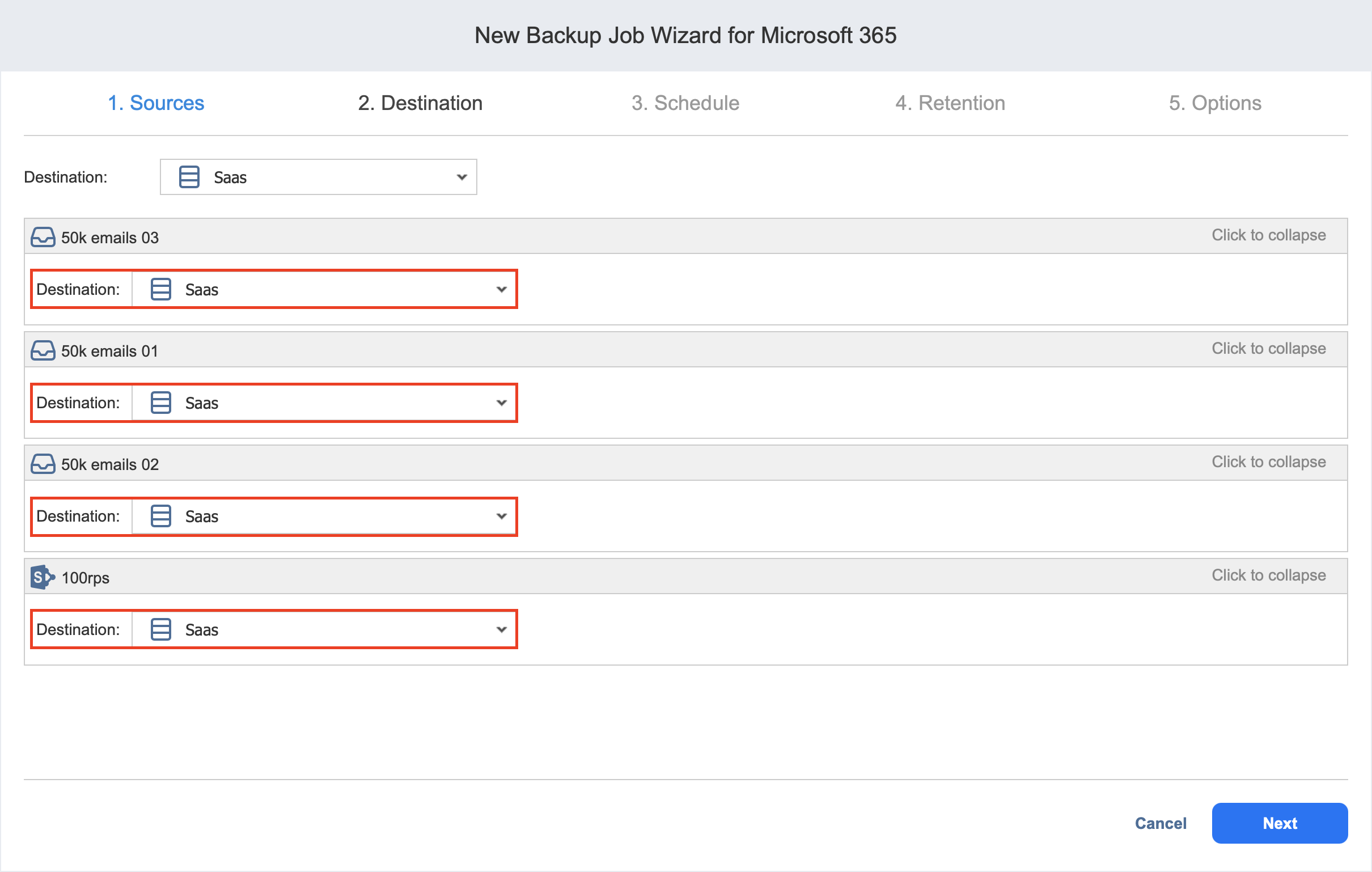This screenshot has height=872, width=1372.
Task: Click the SharePoint icon beside 100rps
Action: point(43,577)
